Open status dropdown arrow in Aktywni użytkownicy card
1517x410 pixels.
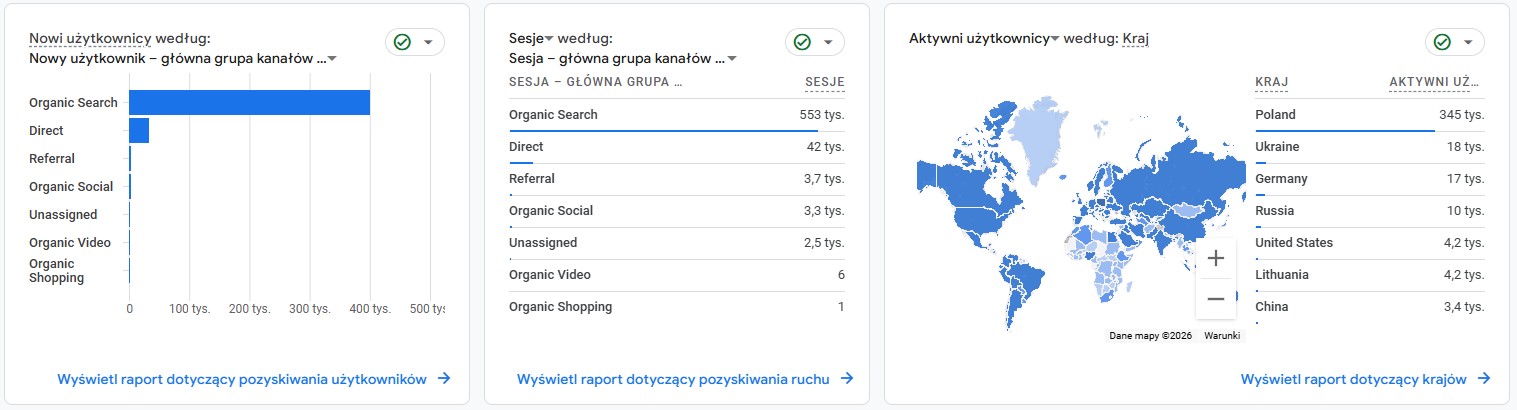[x=1468, y=42]
